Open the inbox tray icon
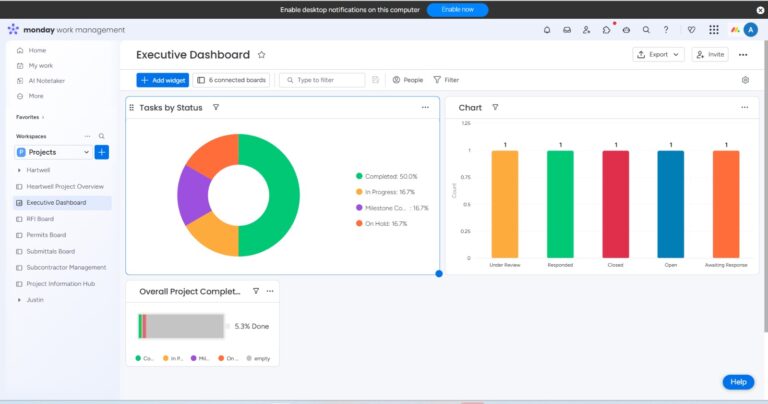The image size is (768, 404). click(567, 30)
